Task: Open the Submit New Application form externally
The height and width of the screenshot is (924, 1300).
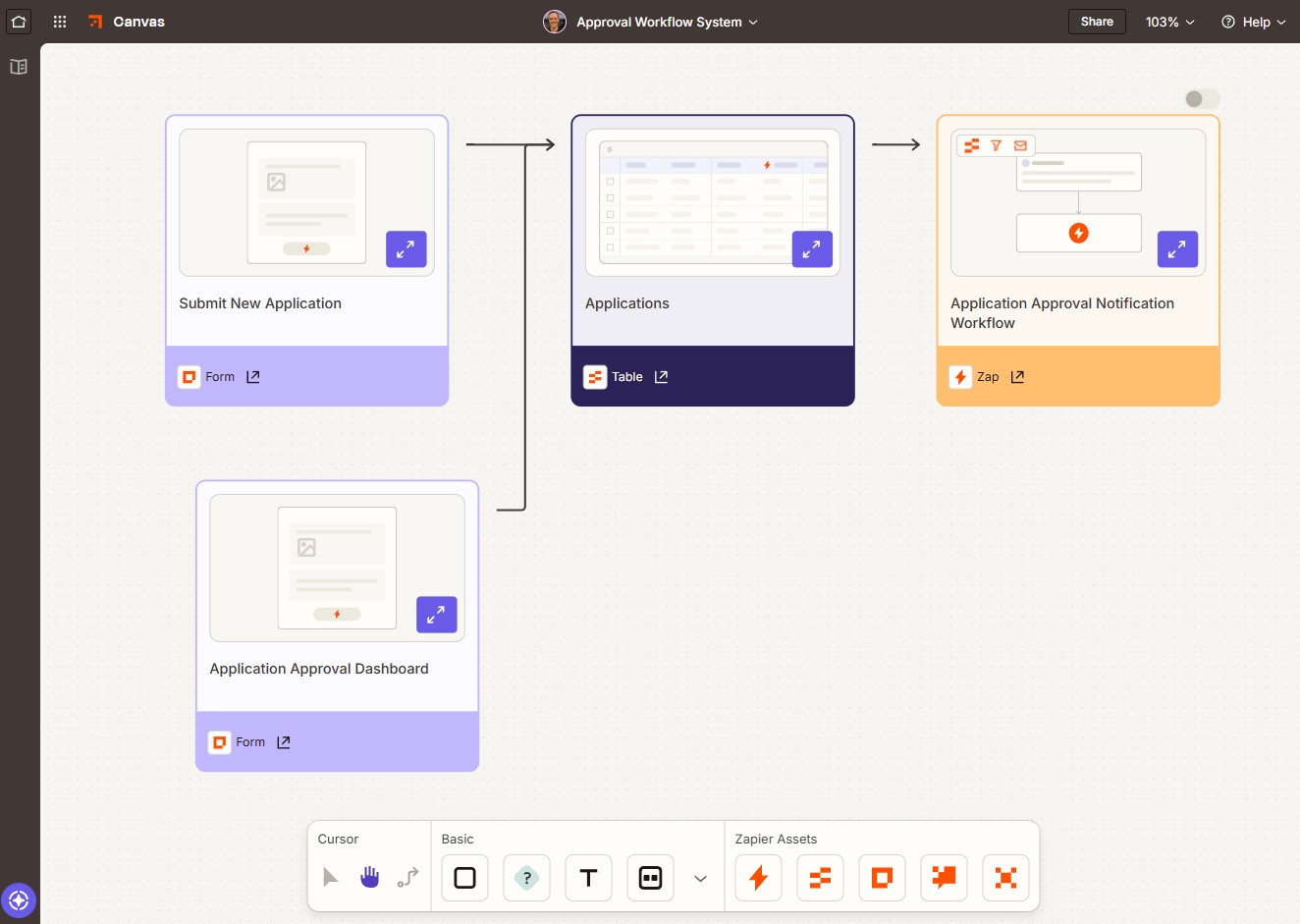Action: point(252,376)
